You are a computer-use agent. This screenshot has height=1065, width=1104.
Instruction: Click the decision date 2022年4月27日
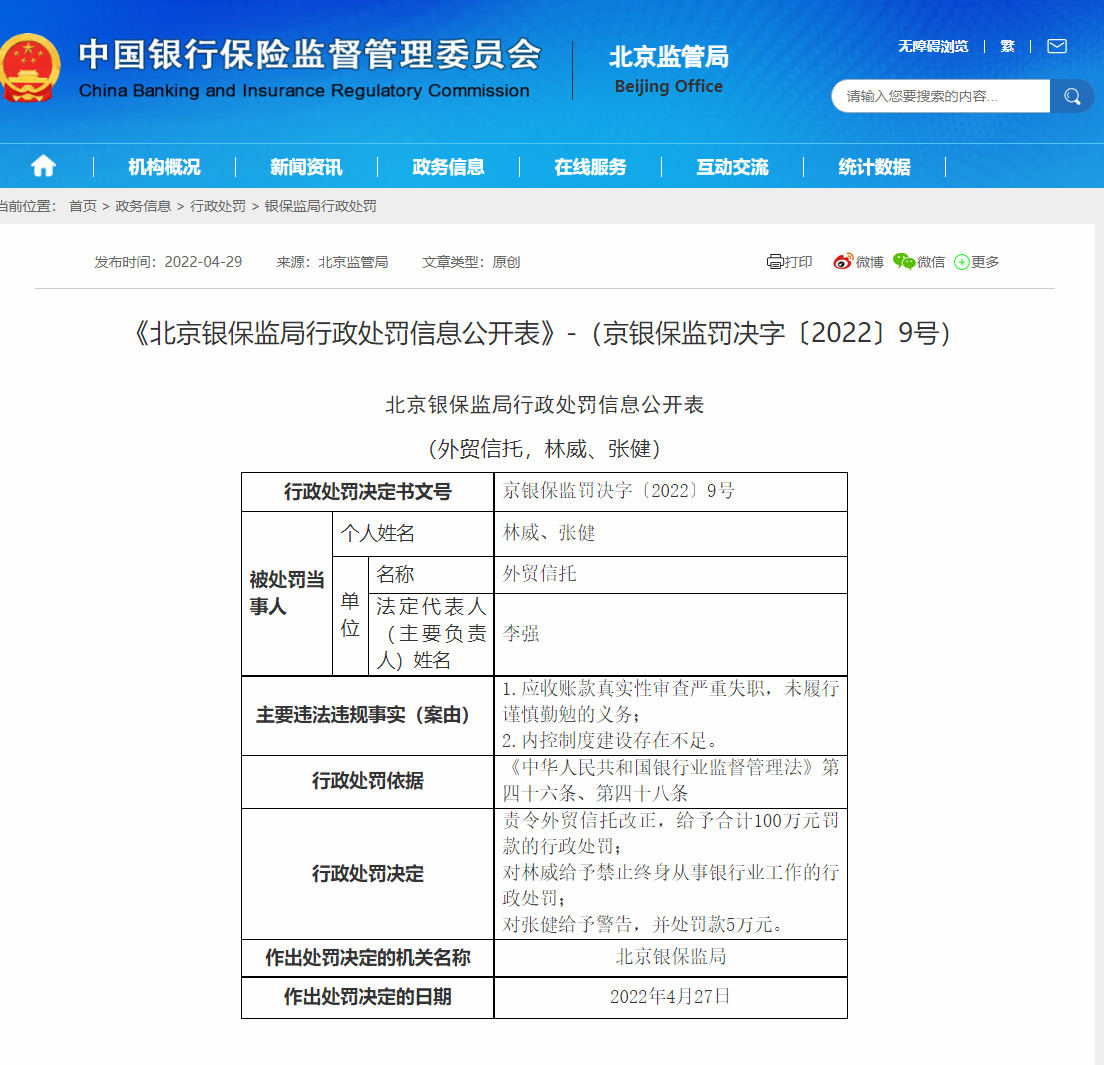[670, 997]
